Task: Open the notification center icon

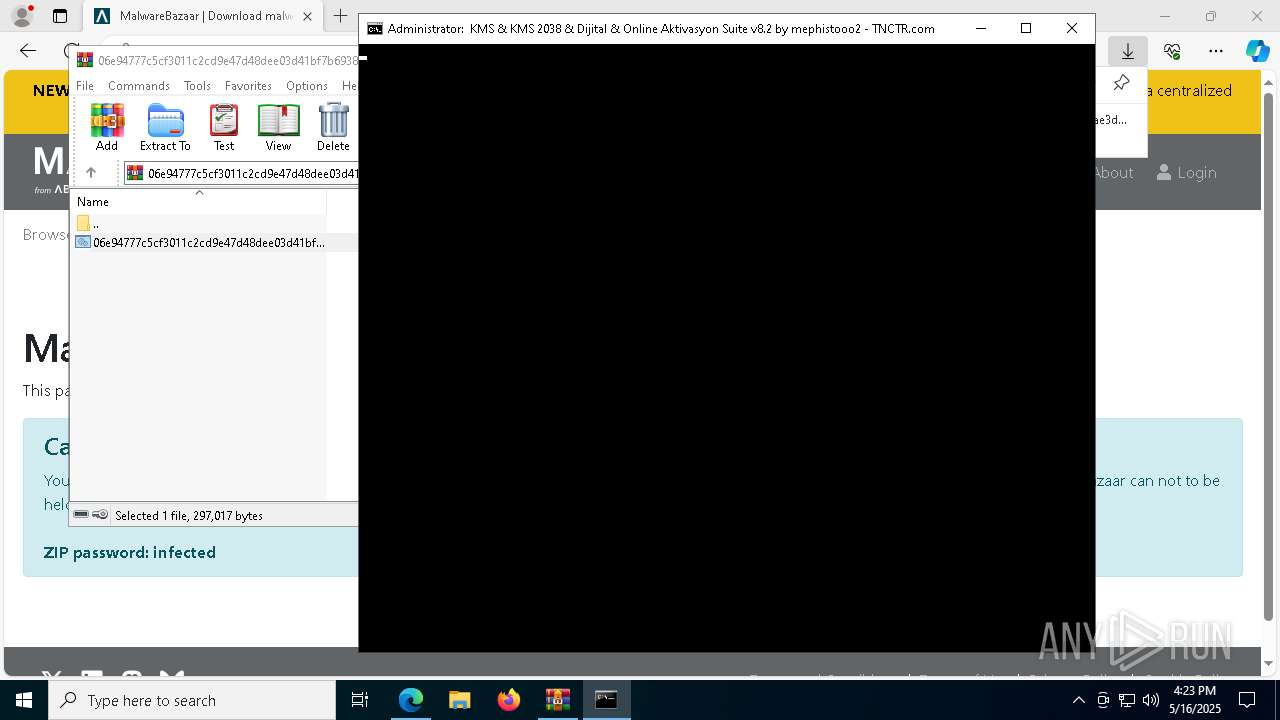Action: 1247,700
